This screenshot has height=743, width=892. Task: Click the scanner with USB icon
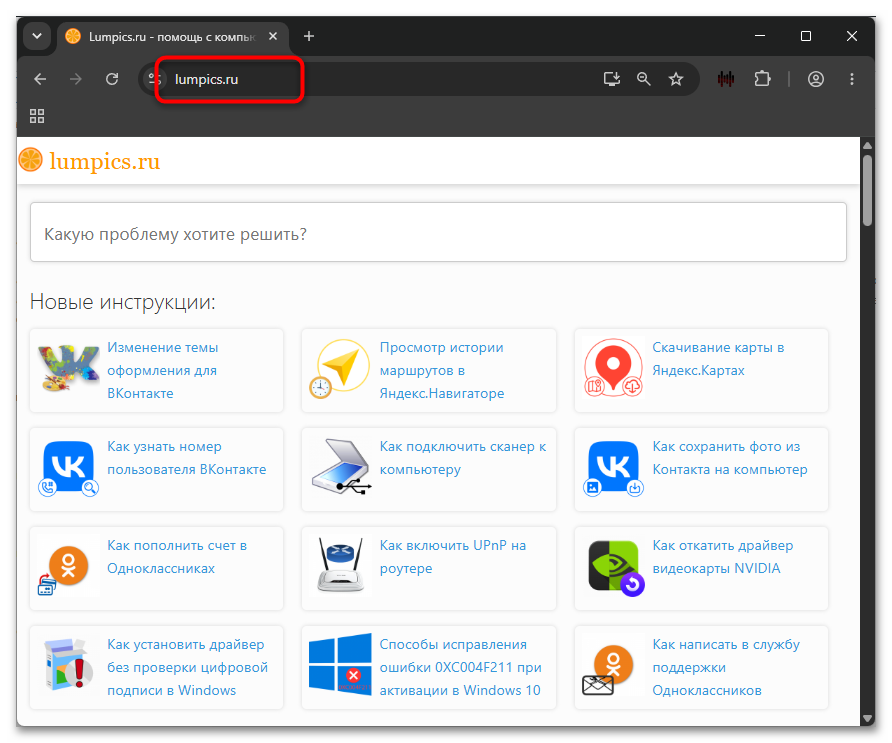tap(341, 467)
